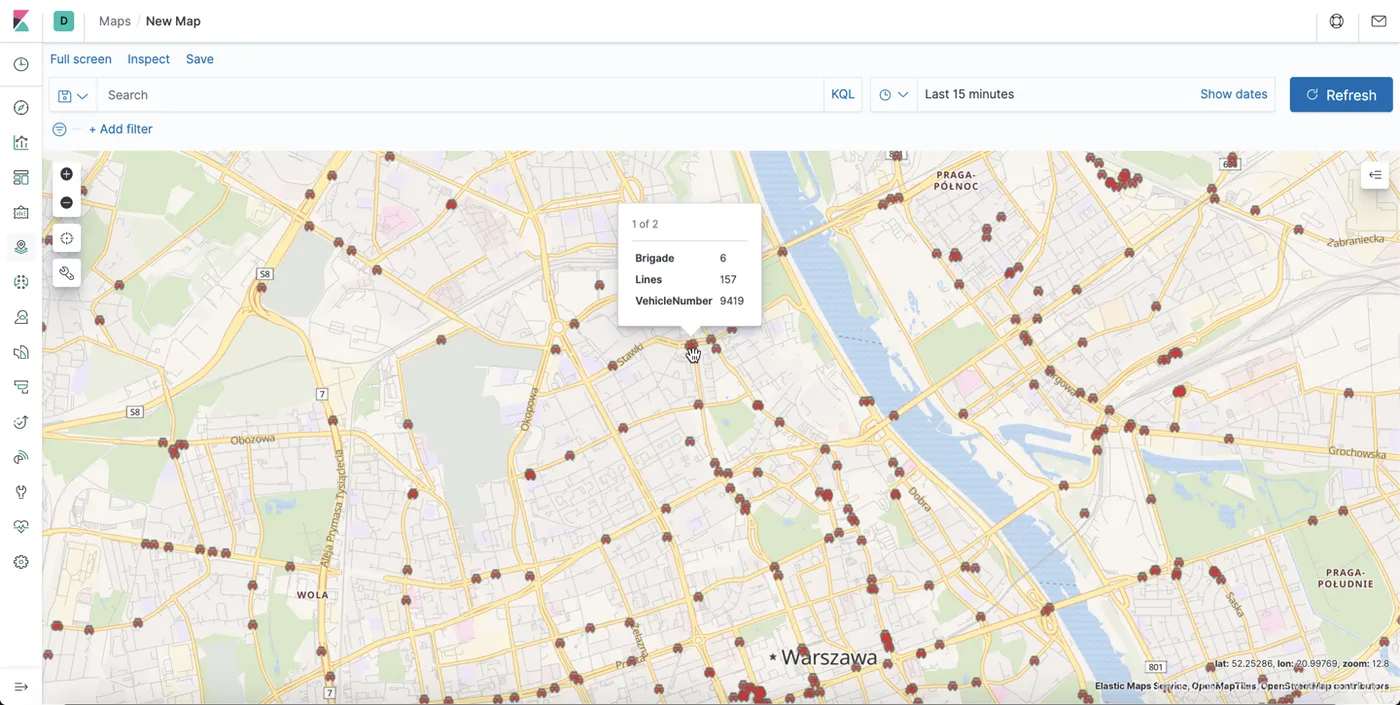Viewport: 1400px width, 705px height.
Task: Click Save in the top menu
Action: tap(200, 59)
